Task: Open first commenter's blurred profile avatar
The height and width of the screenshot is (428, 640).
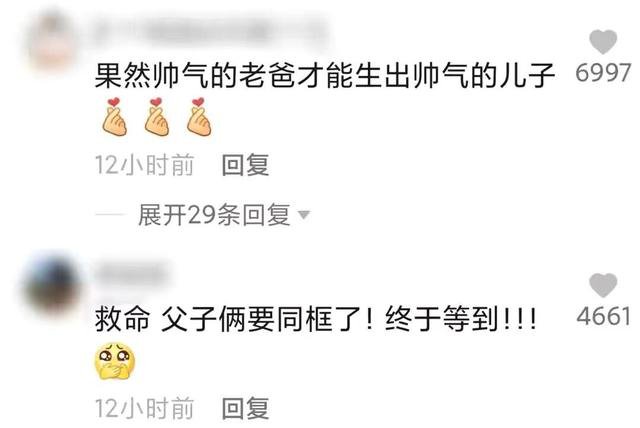Action: (53, 41)
